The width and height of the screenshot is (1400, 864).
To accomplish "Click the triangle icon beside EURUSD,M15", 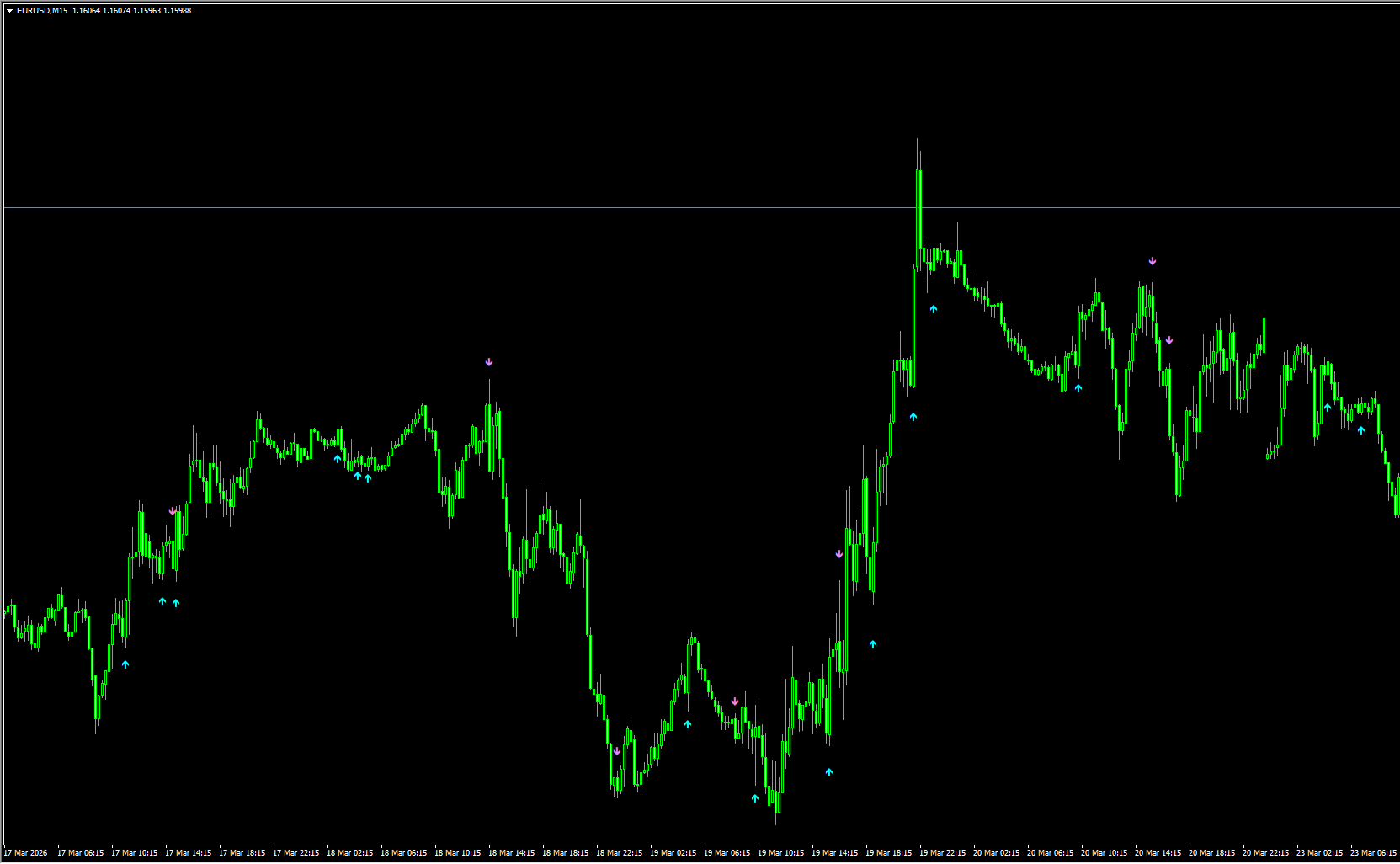I will click(x=9, y=11).
